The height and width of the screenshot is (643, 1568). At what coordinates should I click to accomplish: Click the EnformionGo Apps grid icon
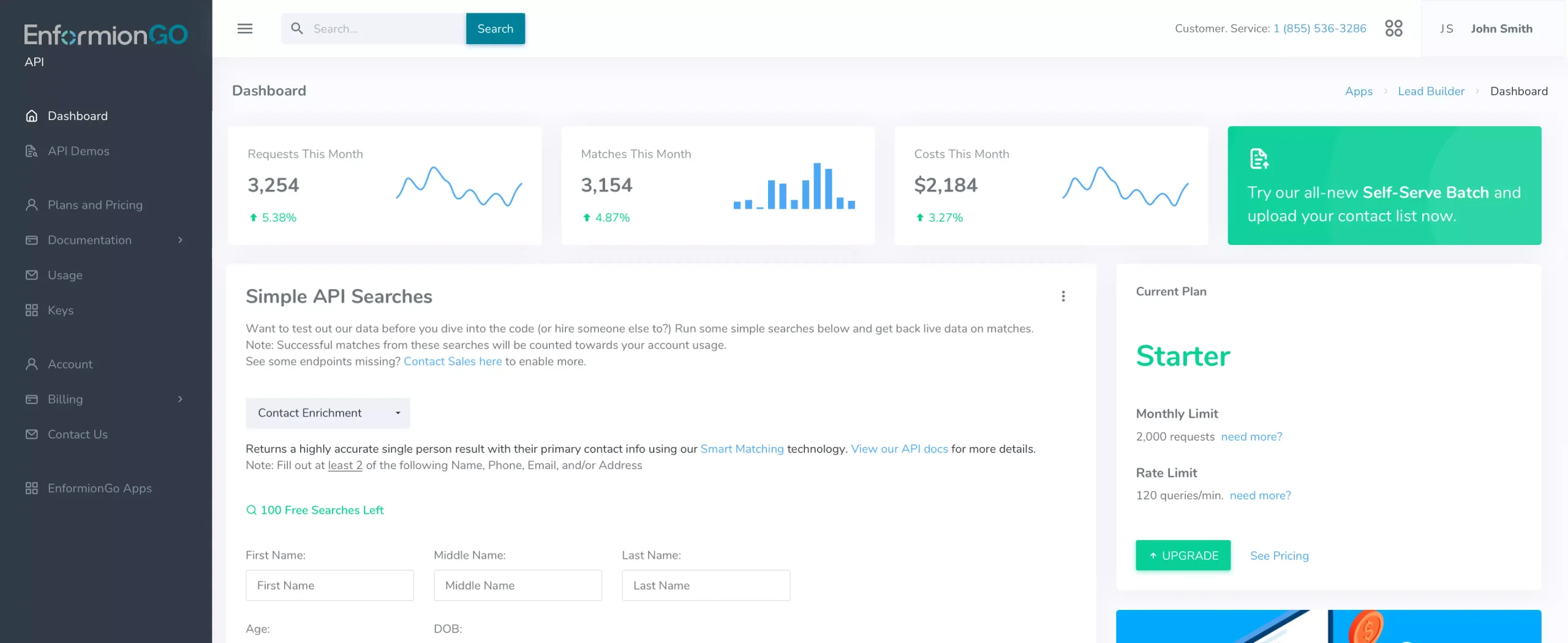32,488
